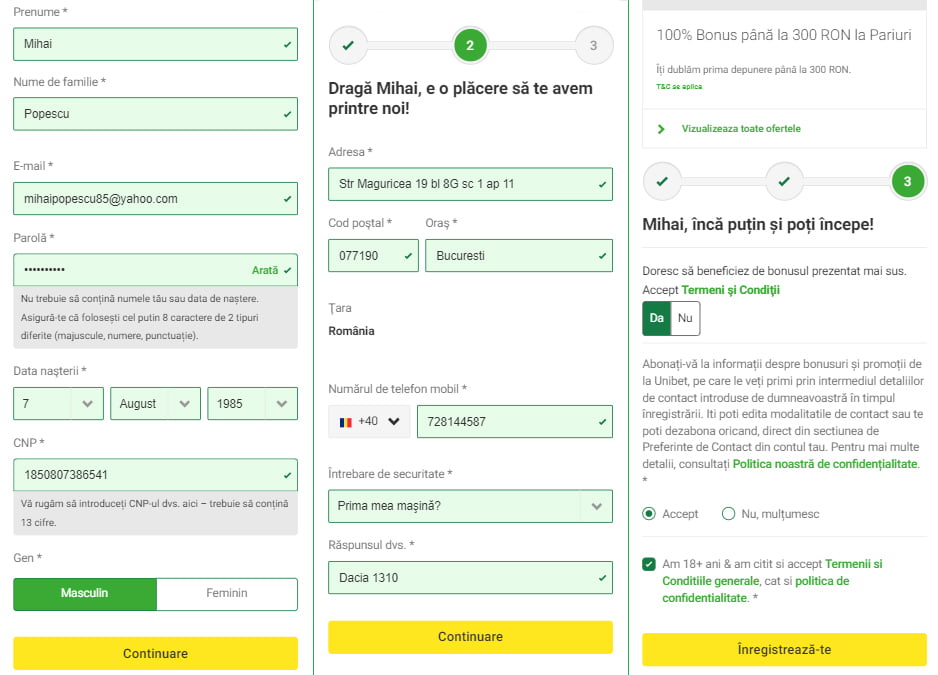Select the Nu, mulțumesc radio button

coord(729,513)
